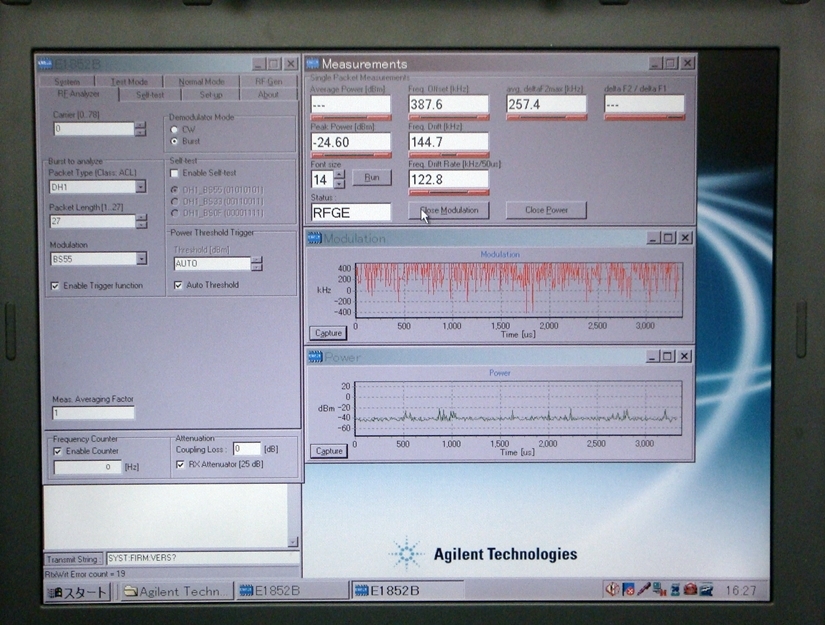Click the tray icon just left of the clock
The image size is (825, 625).
[x=706, y=589]
